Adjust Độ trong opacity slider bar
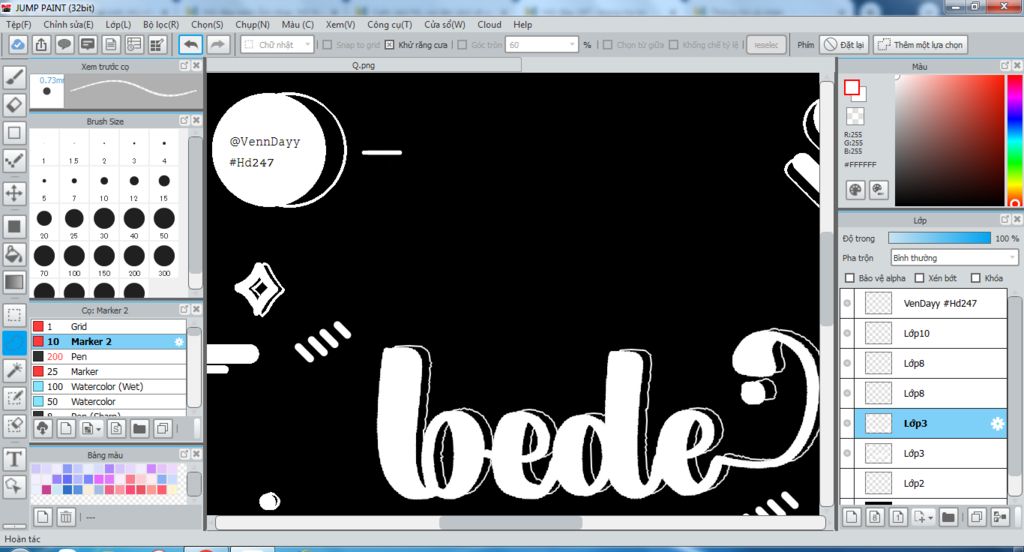Viewport: 1024px width, 552px height. pyautogui.click(x=939, y=238)
